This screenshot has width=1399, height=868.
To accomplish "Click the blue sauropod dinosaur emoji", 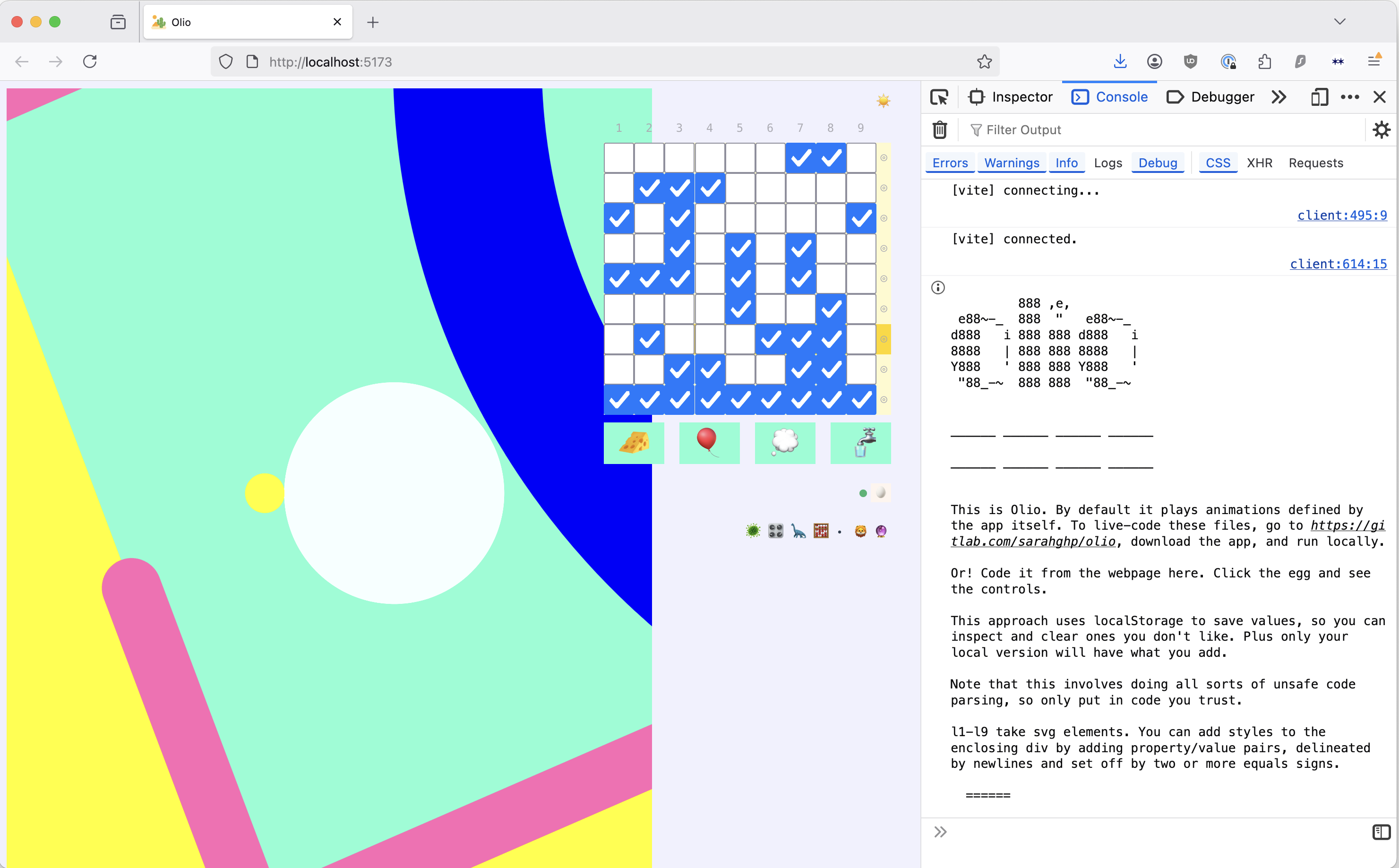I will pyautogui.click(x=798, y=531).
